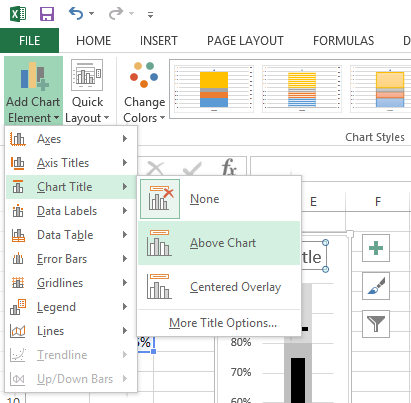The image size is (411, 403).
Task: Click the Undo arrow icon
Action: [x=76, y=14]
